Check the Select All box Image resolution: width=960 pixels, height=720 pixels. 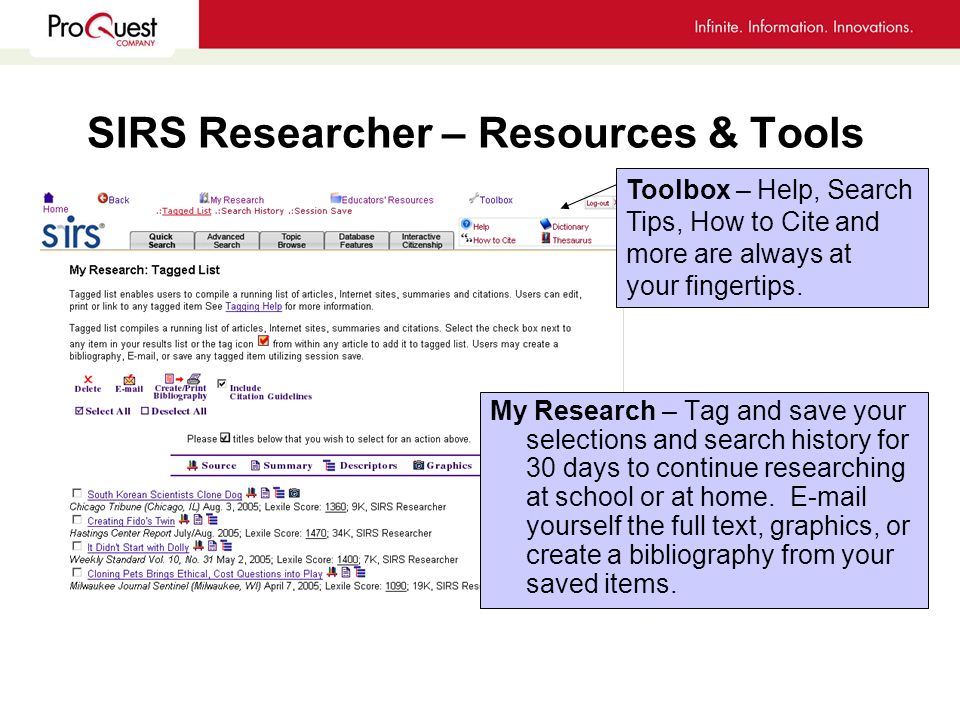click(79, 411)
